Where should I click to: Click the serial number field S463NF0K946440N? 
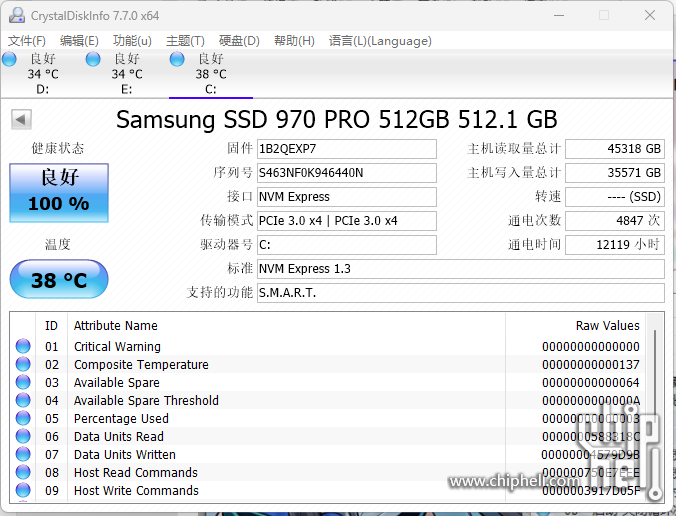(x=347, y=173)
